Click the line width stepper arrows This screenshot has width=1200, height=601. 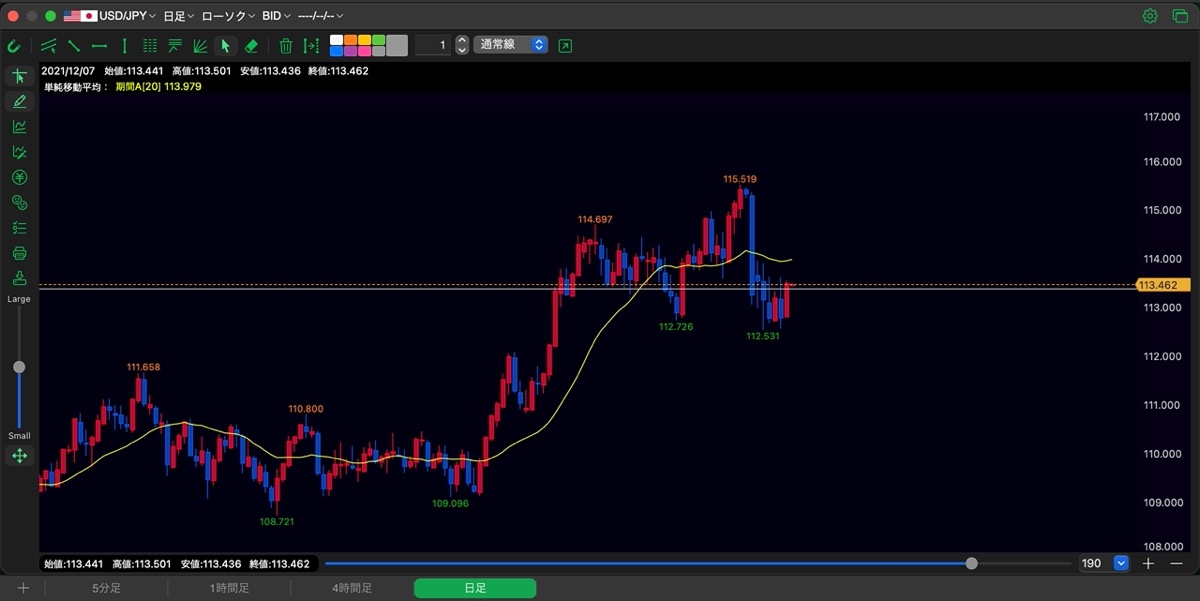[462, 45]
